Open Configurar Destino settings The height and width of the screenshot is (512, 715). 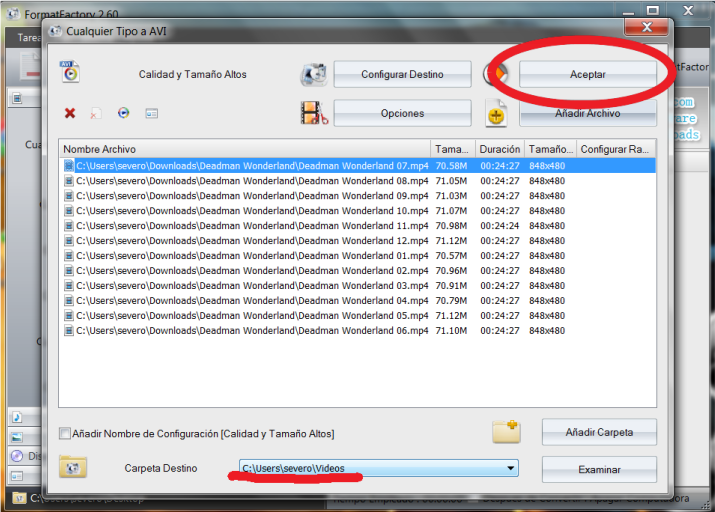[402, 74]
